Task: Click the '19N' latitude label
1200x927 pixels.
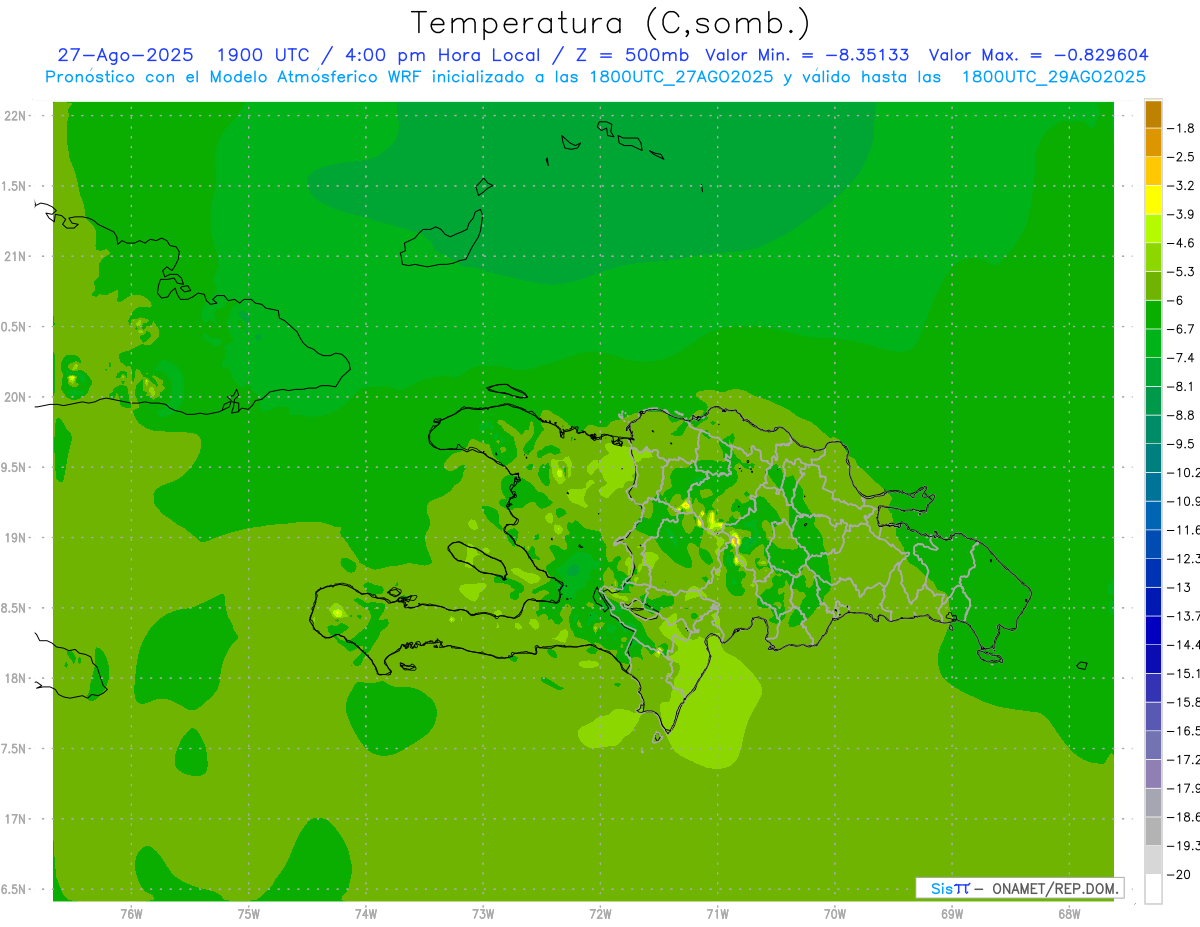Action: pos(16,538)
